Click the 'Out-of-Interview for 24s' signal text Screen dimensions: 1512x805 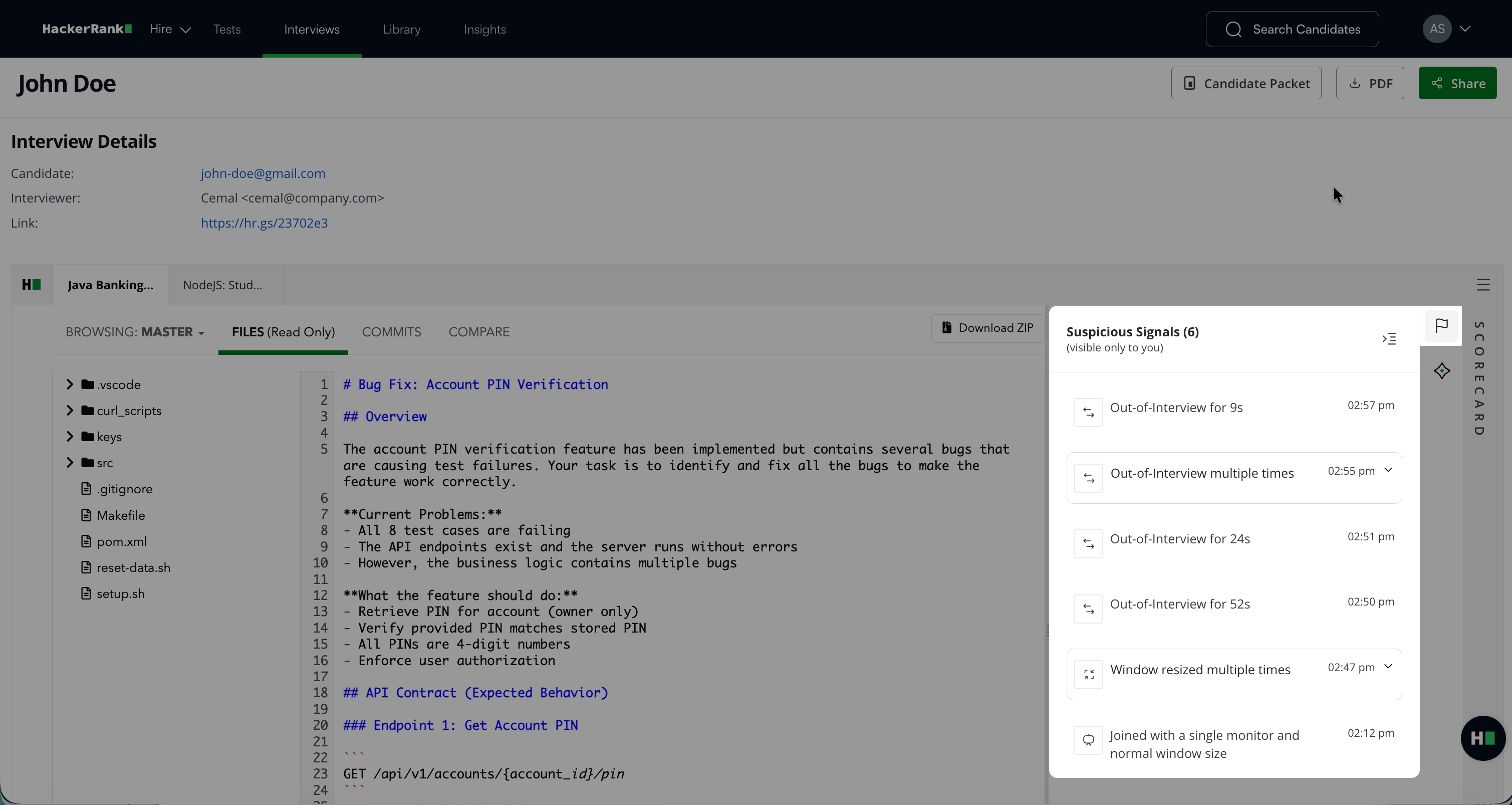[x=1180, y=538]
